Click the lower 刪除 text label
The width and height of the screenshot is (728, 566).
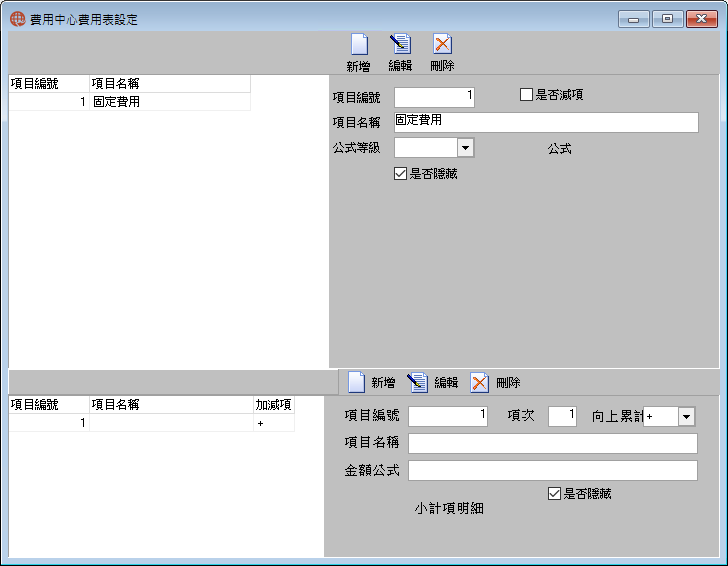(508, 383)
